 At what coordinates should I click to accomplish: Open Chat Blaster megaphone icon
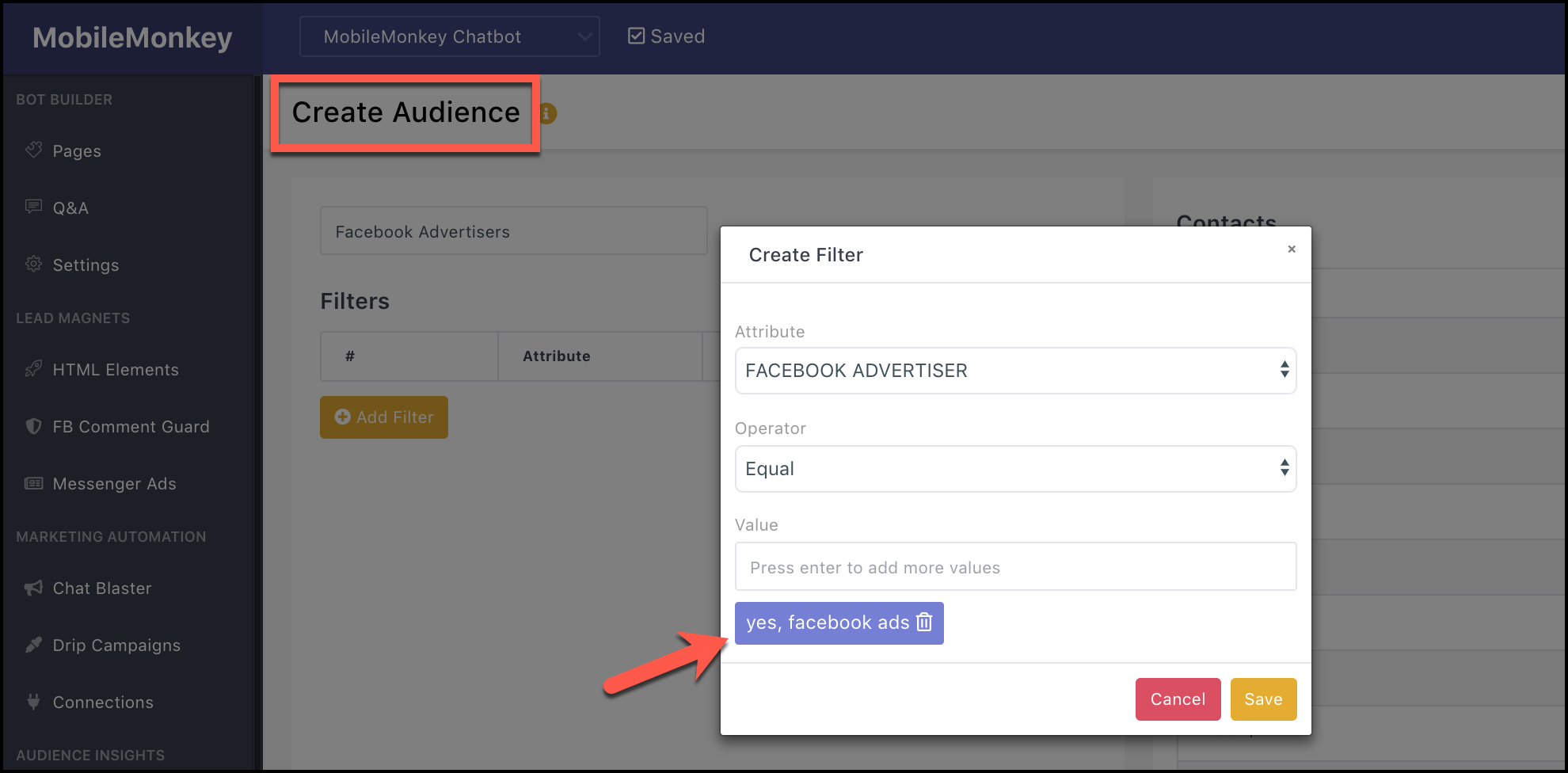click(x=32, y=588)
